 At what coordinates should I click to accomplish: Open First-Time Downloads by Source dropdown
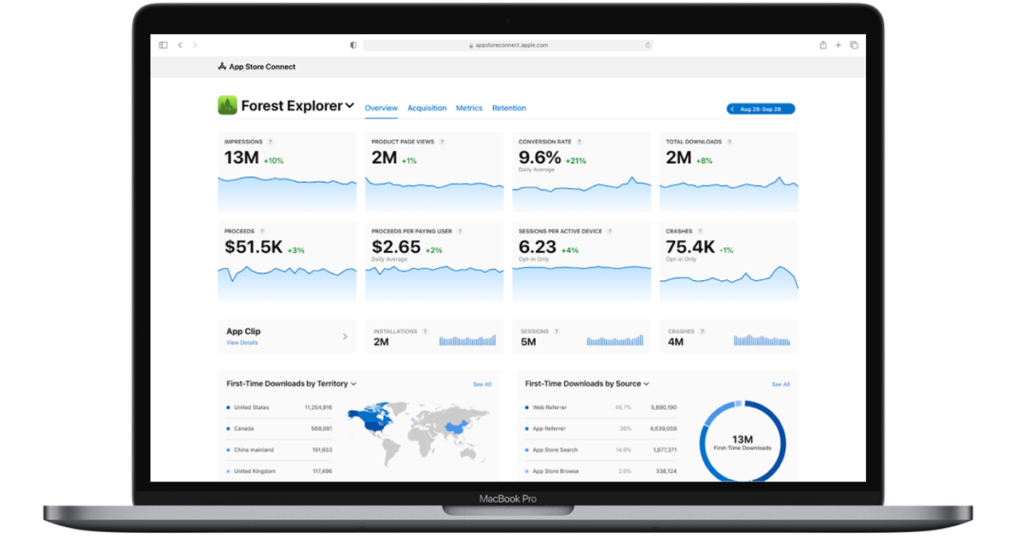tap(587, 384)
